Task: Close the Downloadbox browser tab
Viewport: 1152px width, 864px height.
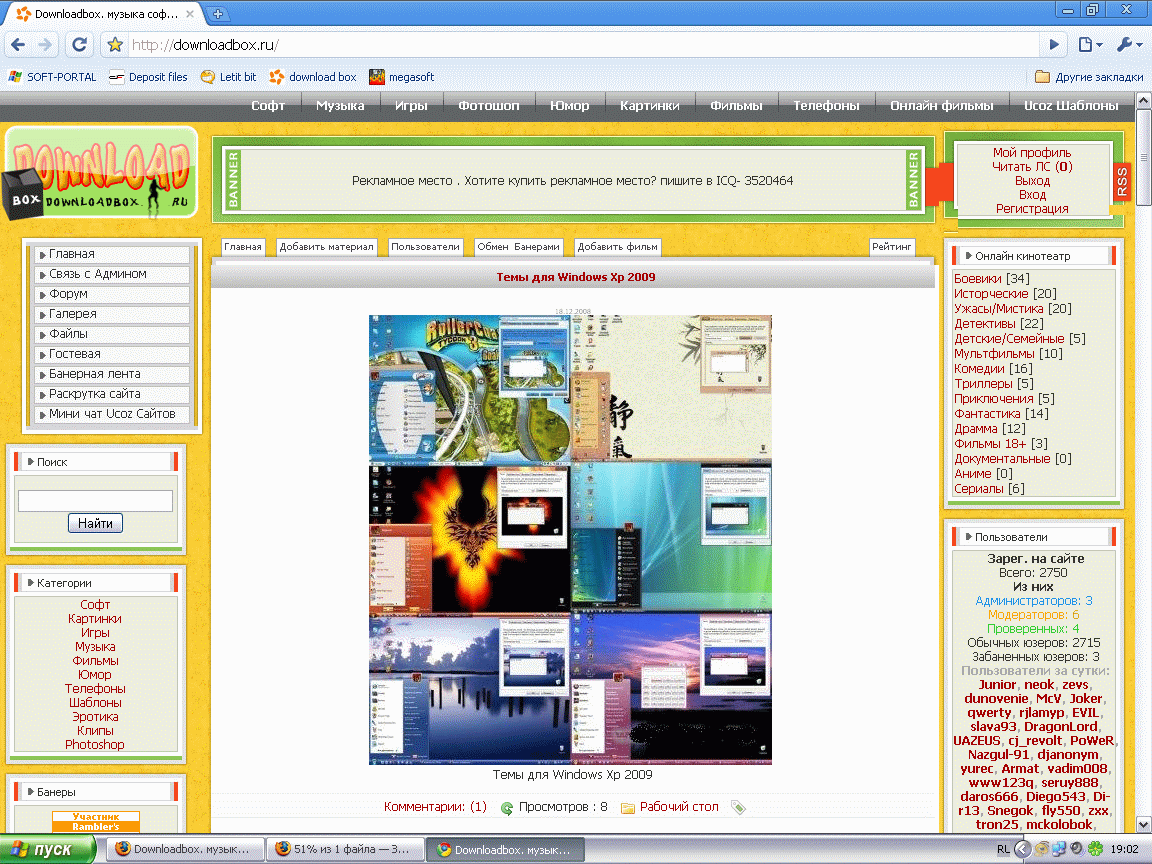Action: click(190, 13)
